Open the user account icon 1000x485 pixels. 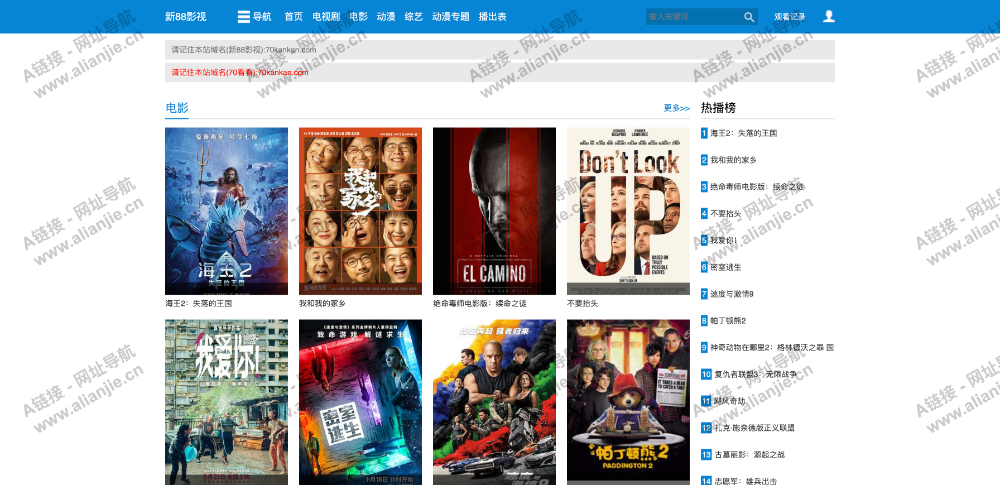tap(828, 16)
